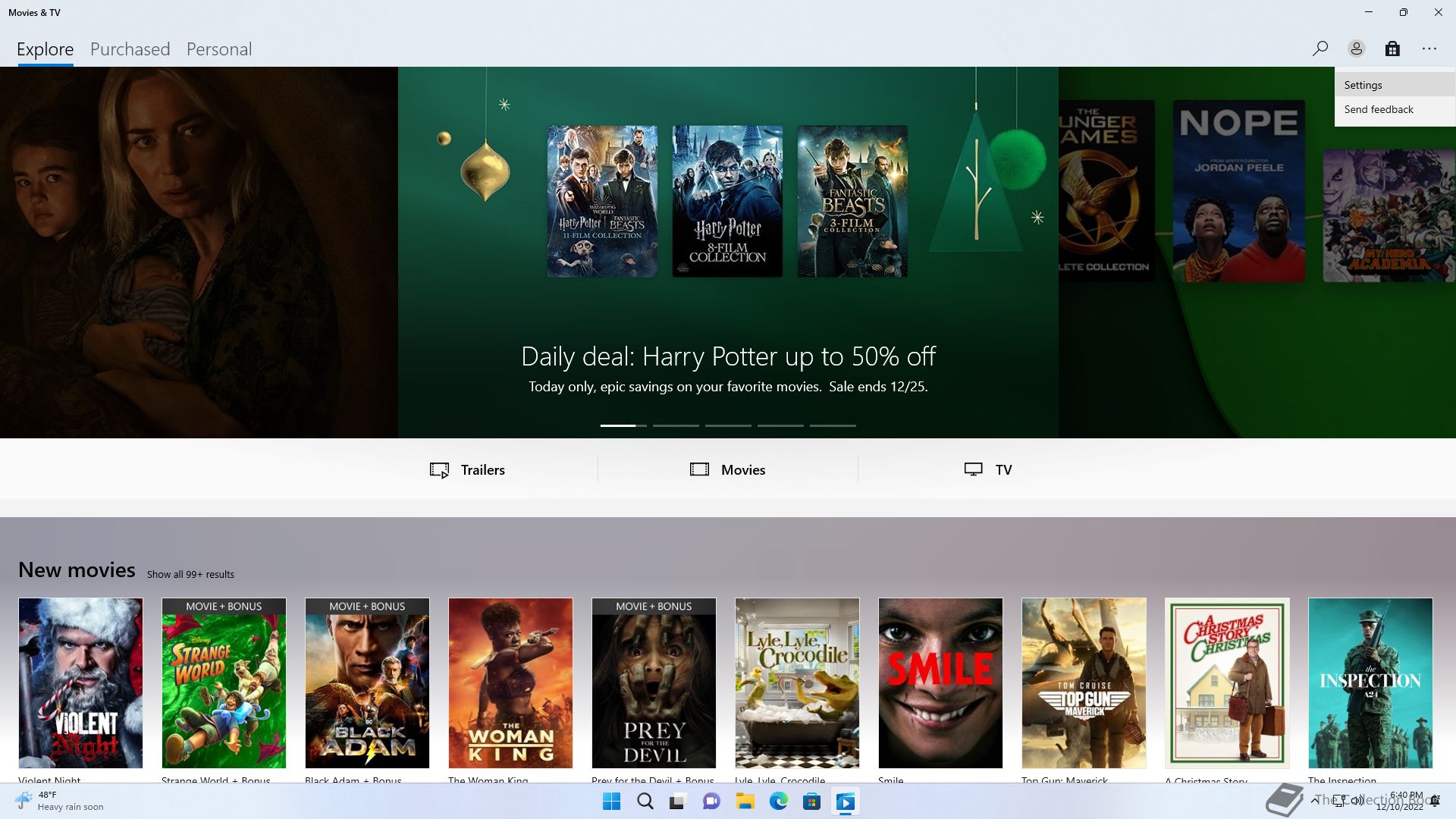Open Task View on the taskbar
The width and height of the screenshot is (1456, 819).
678,802
